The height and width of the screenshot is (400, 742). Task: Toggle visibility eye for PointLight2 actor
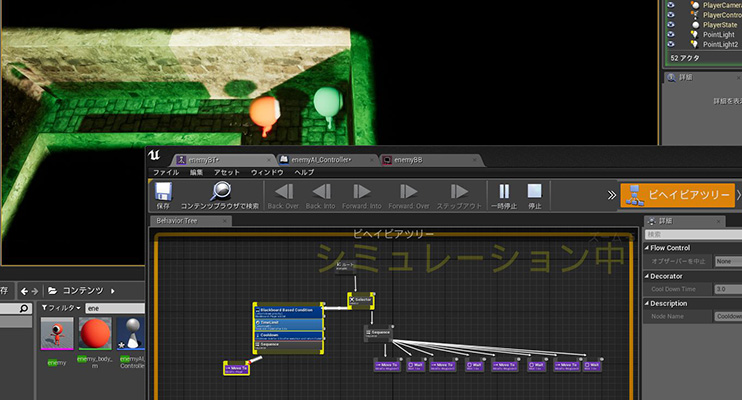pyautogui.click(x=671, y=44)
